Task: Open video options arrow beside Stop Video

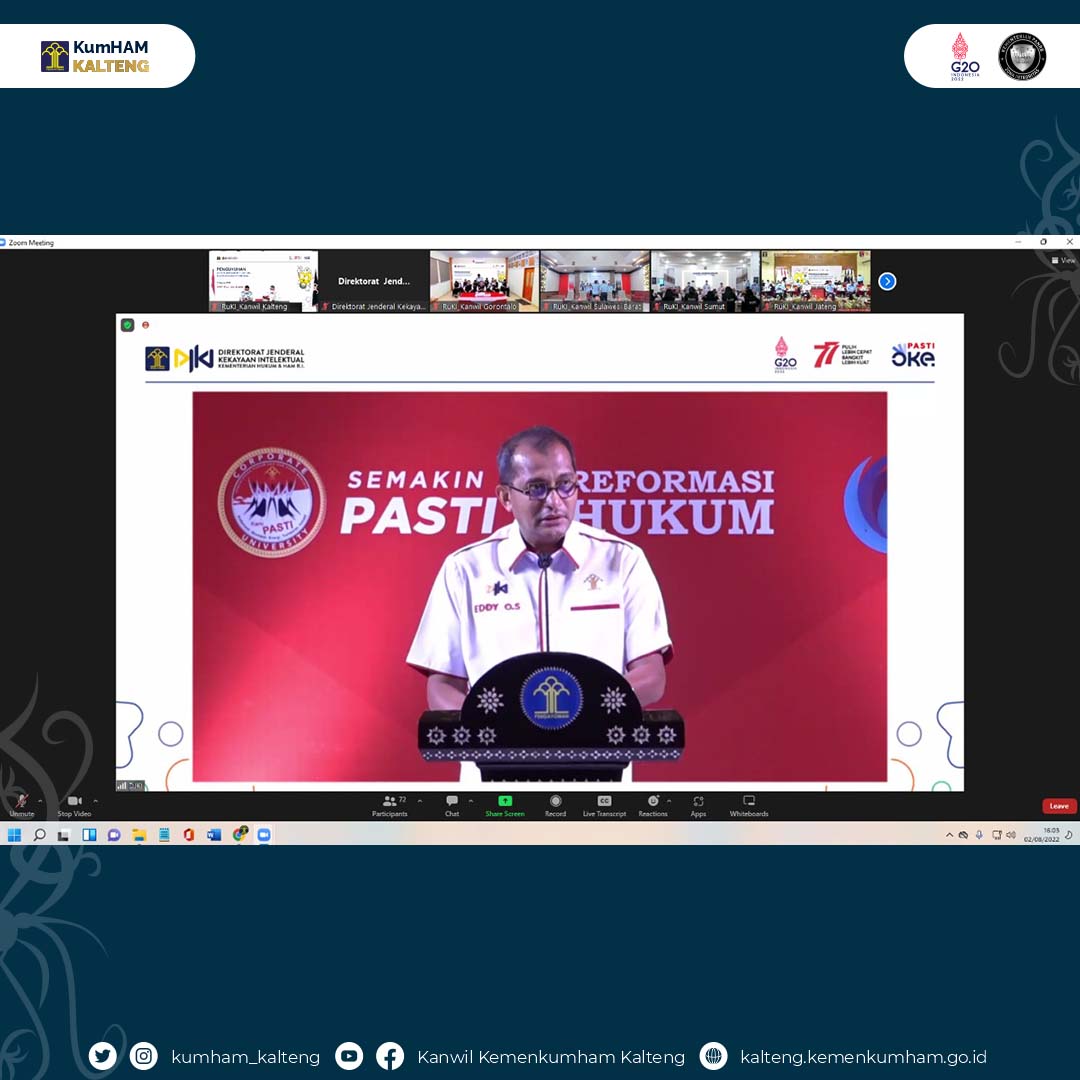Action: coord(95,801)
